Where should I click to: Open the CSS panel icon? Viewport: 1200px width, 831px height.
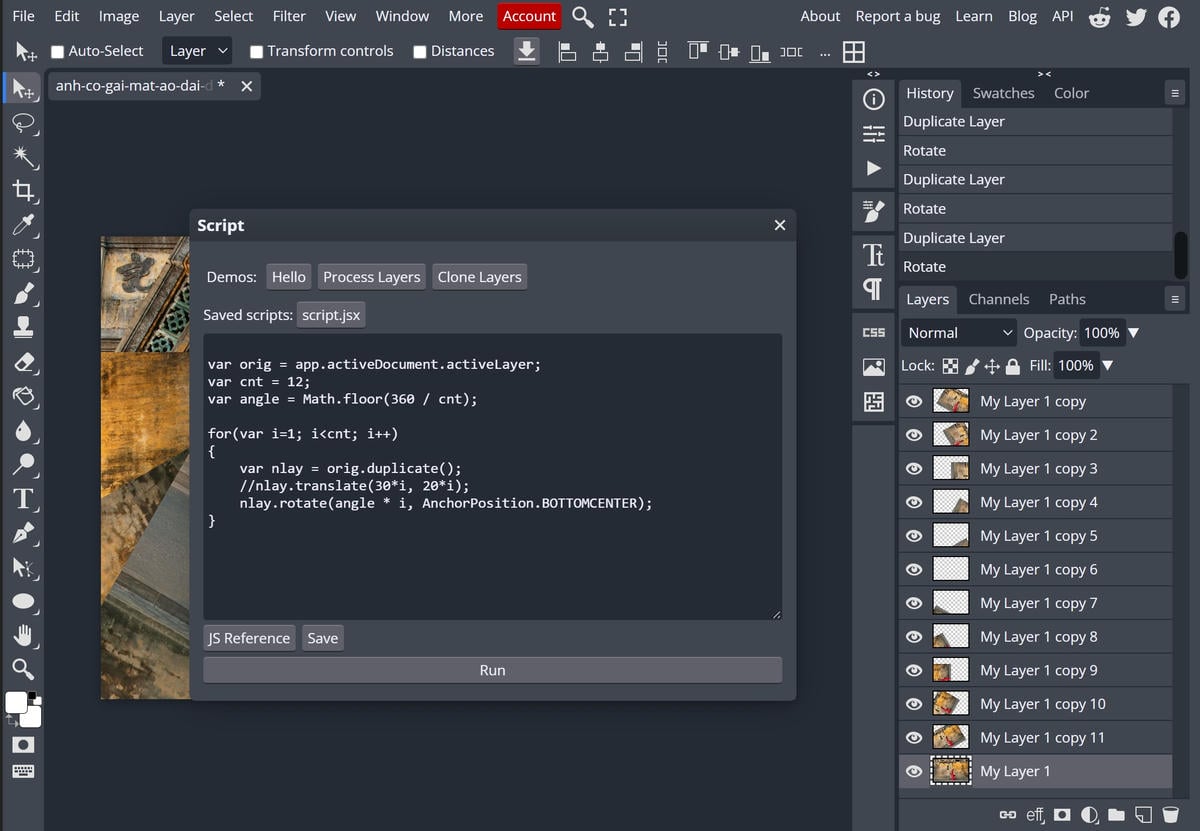click(x=873, y=332)
